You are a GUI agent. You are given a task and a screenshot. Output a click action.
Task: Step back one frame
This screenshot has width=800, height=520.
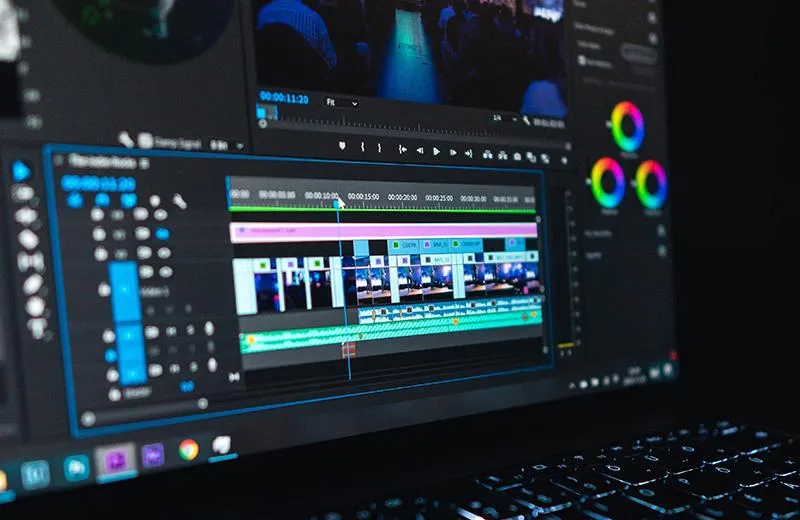[x=419, y=151]
